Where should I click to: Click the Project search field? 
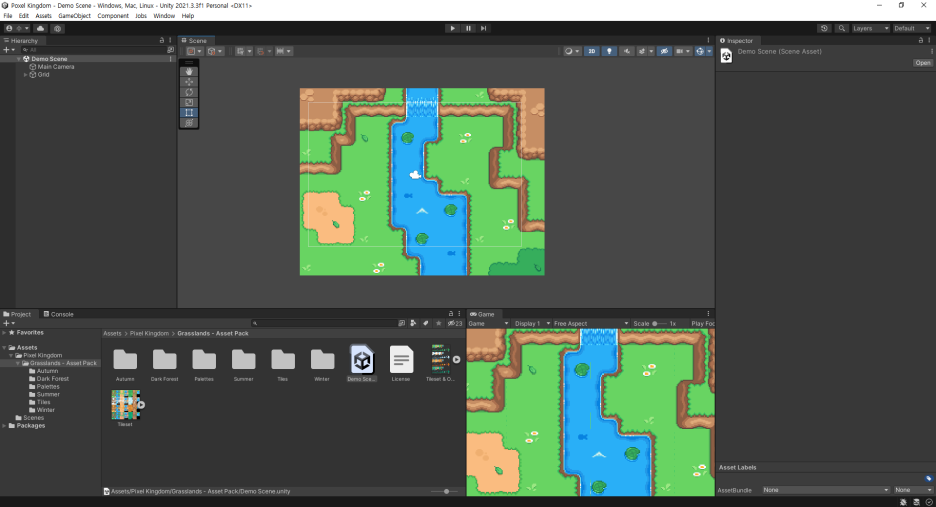[323, 323]
